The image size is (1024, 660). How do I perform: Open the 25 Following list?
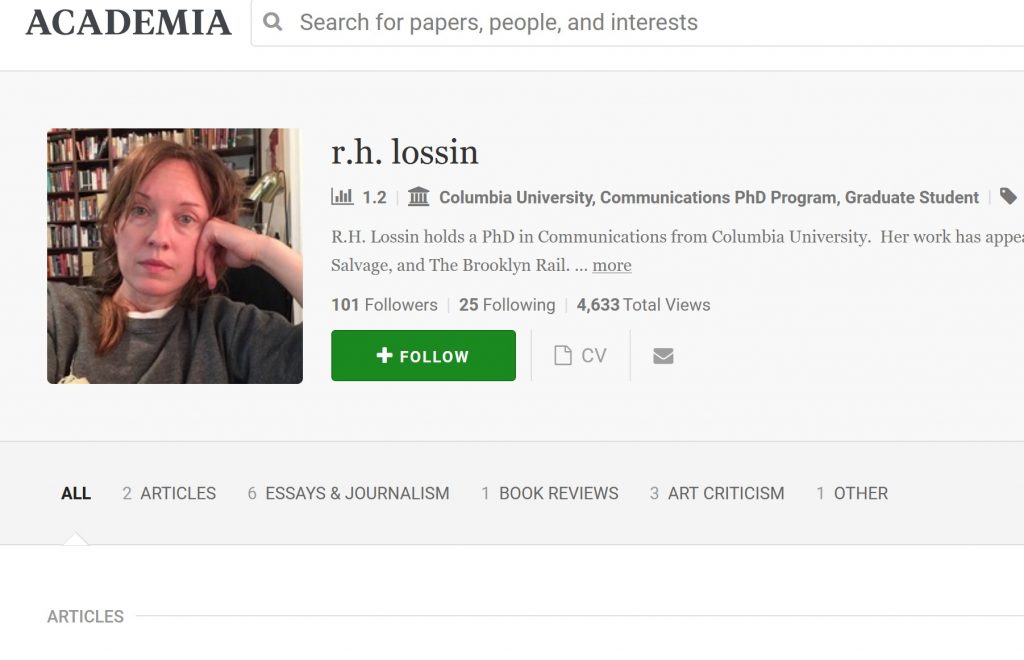tap(507, 305)
